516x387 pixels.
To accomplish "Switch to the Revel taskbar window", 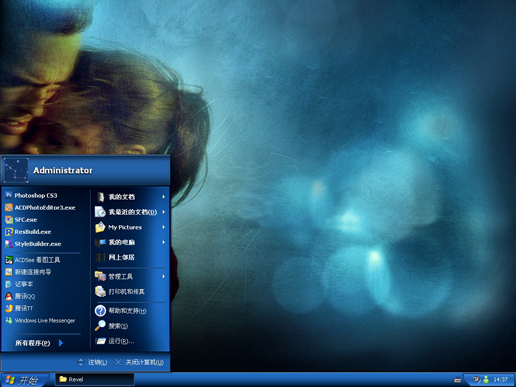I will 95,379.
